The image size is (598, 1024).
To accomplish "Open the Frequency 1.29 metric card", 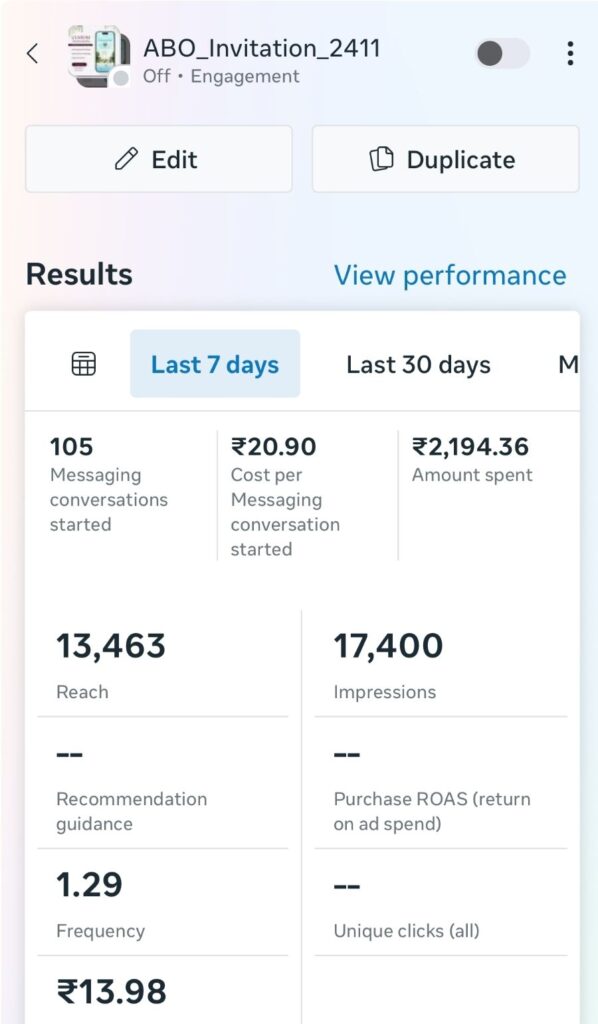I will tap(163, 903).
